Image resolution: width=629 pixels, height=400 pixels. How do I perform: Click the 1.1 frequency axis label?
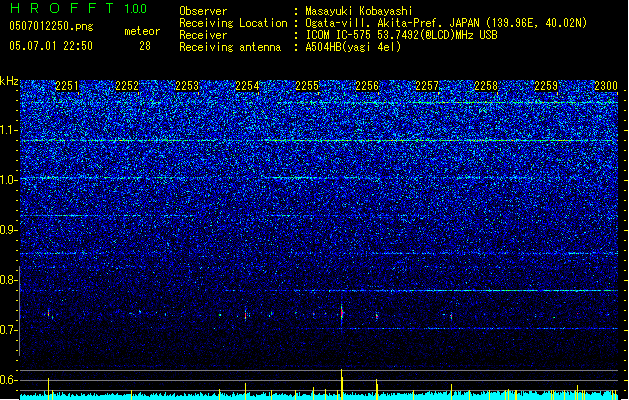pos(9,130)
